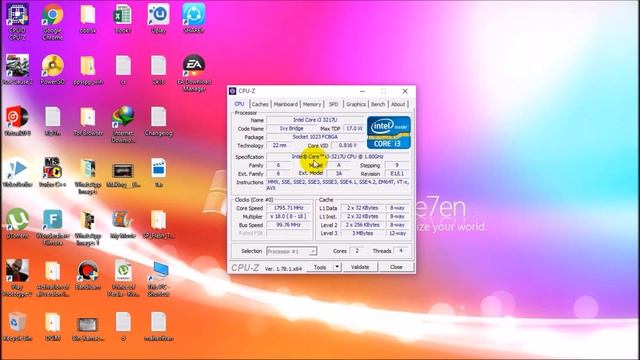
Task: Open the My Movie file on the desktop
Action: pyautogui.click(x=123, y=224)
